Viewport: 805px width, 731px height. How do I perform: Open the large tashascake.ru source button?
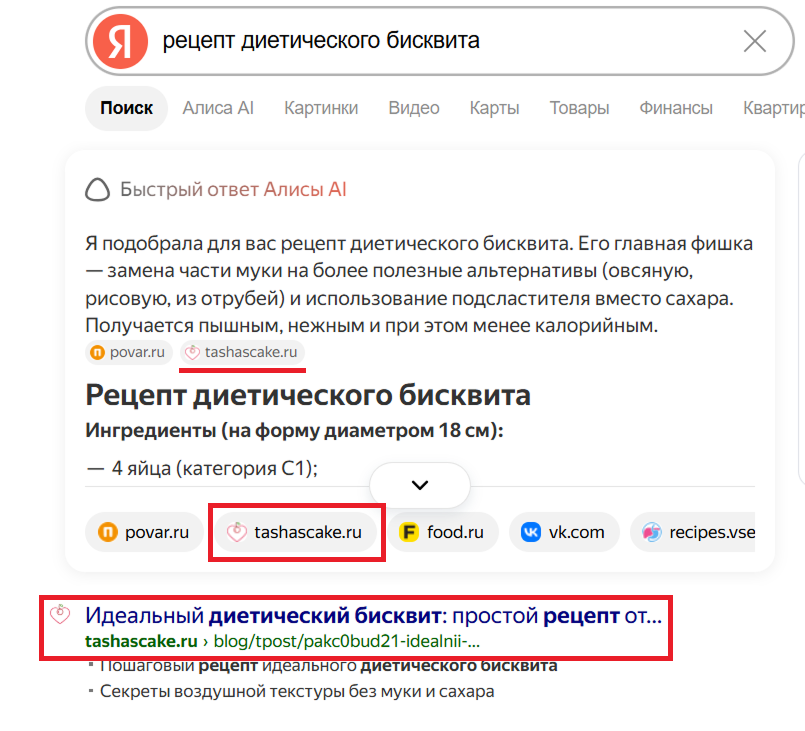296,532
